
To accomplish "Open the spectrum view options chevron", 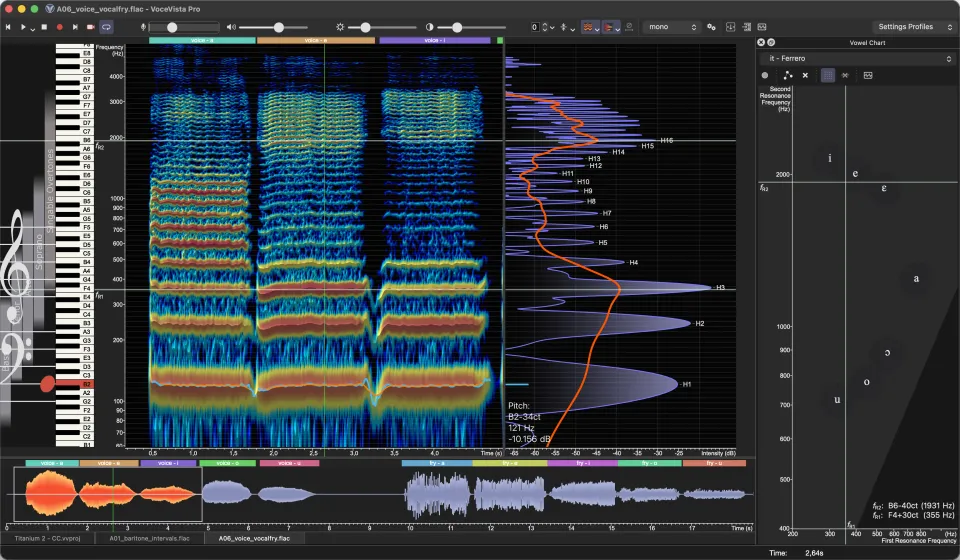I will pos(617,29).
